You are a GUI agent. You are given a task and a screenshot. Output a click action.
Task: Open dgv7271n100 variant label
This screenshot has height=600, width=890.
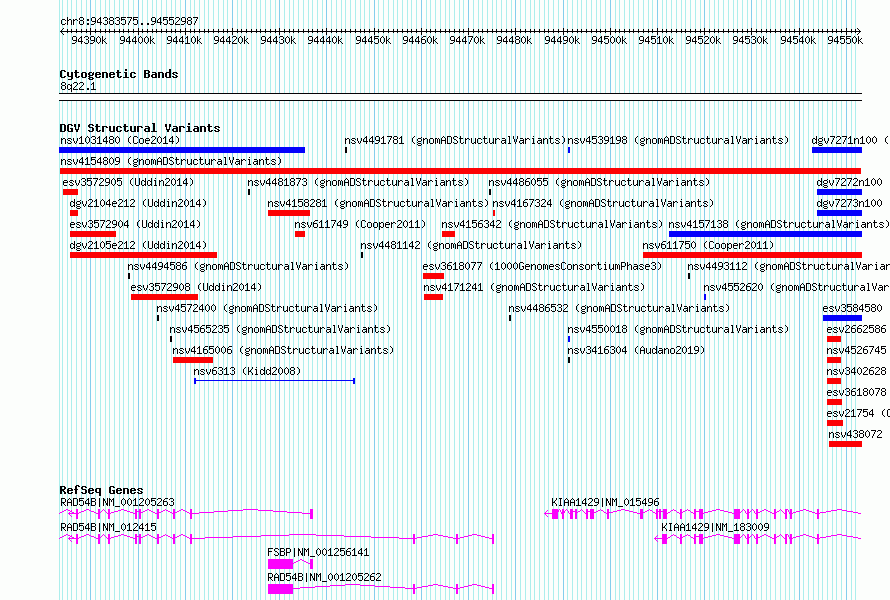[850, 140]
